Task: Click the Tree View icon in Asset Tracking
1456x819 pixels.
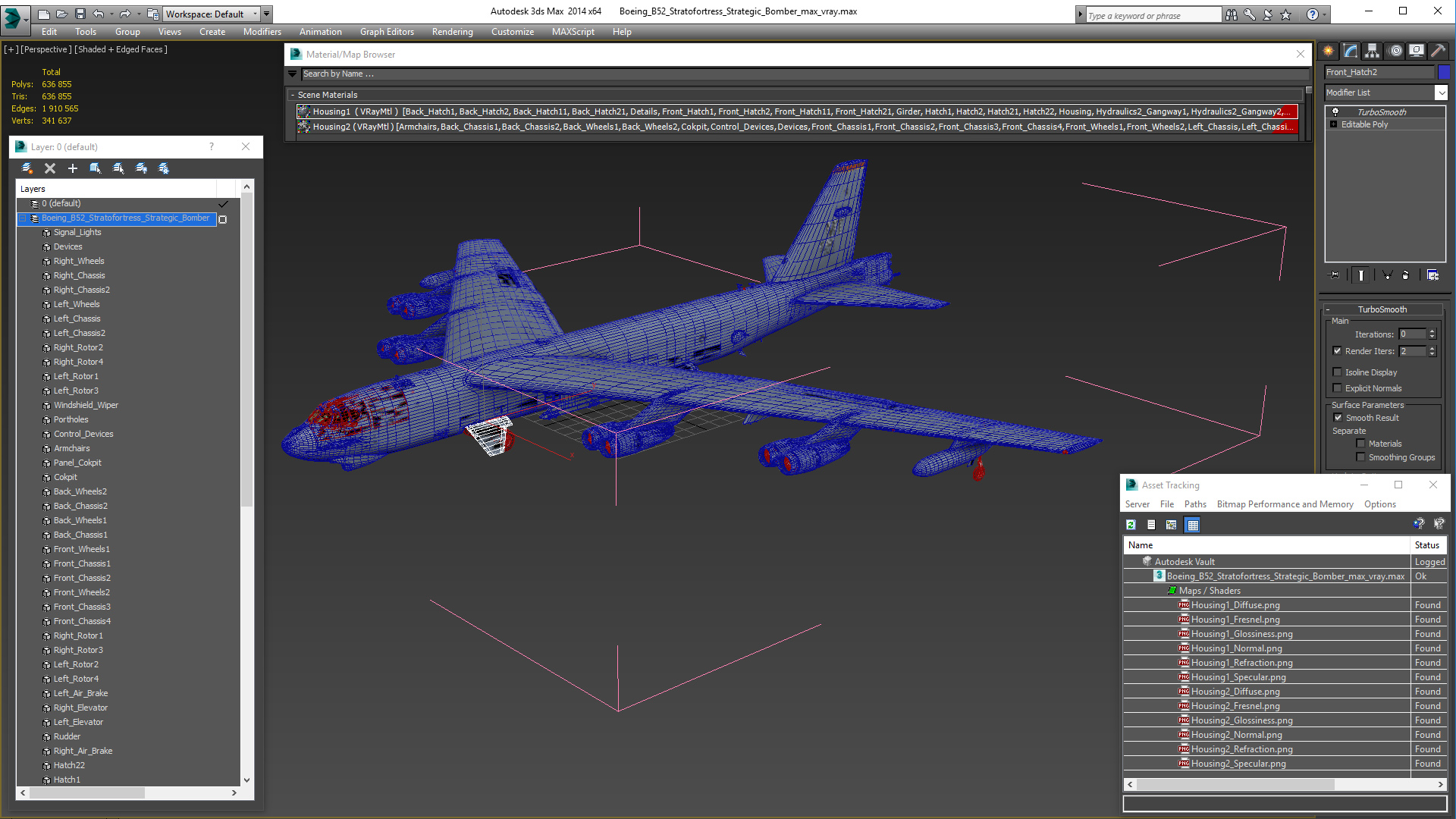Action: 1172,525
